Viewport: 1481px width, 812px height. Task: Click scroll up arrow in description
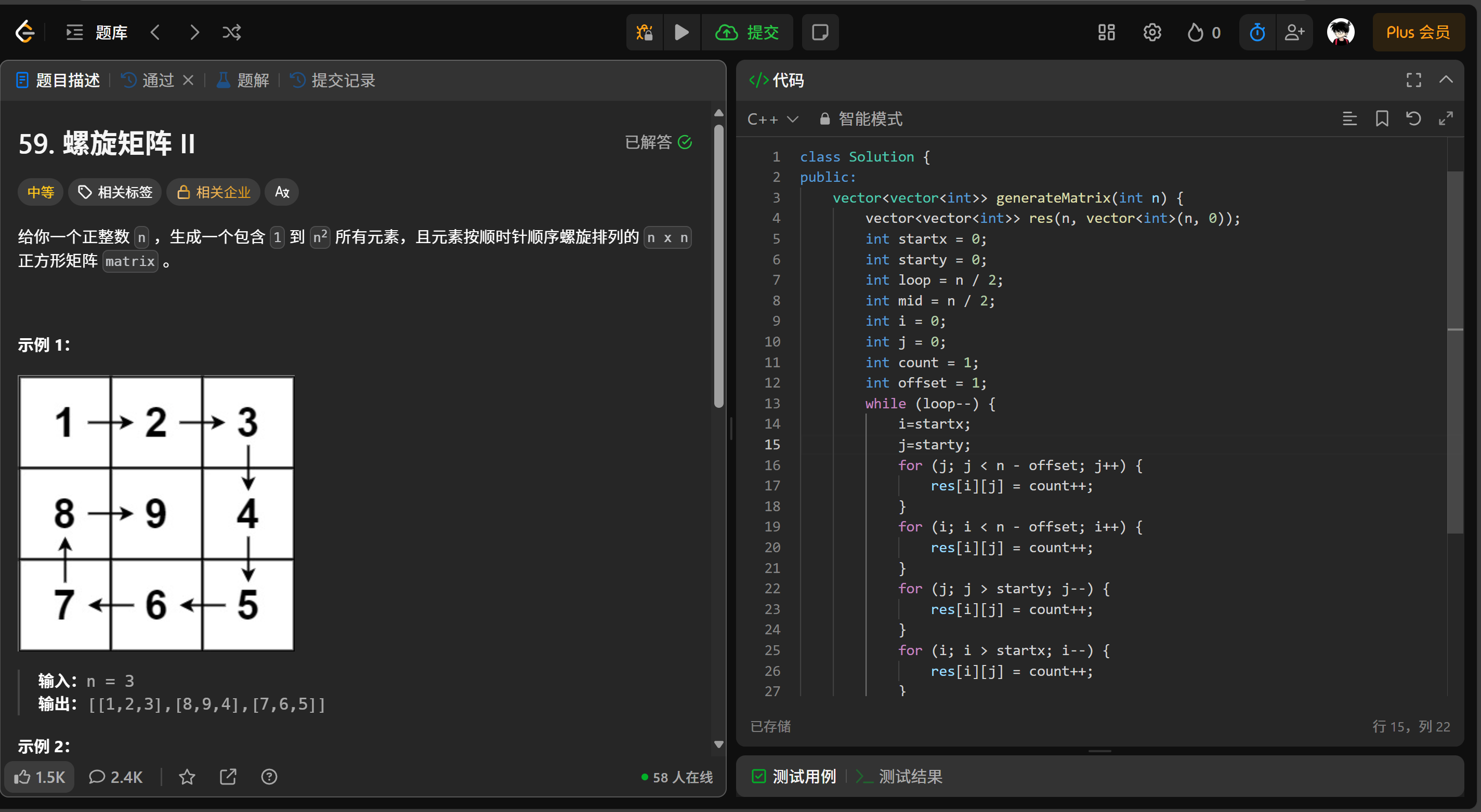(x=718, y=113)
